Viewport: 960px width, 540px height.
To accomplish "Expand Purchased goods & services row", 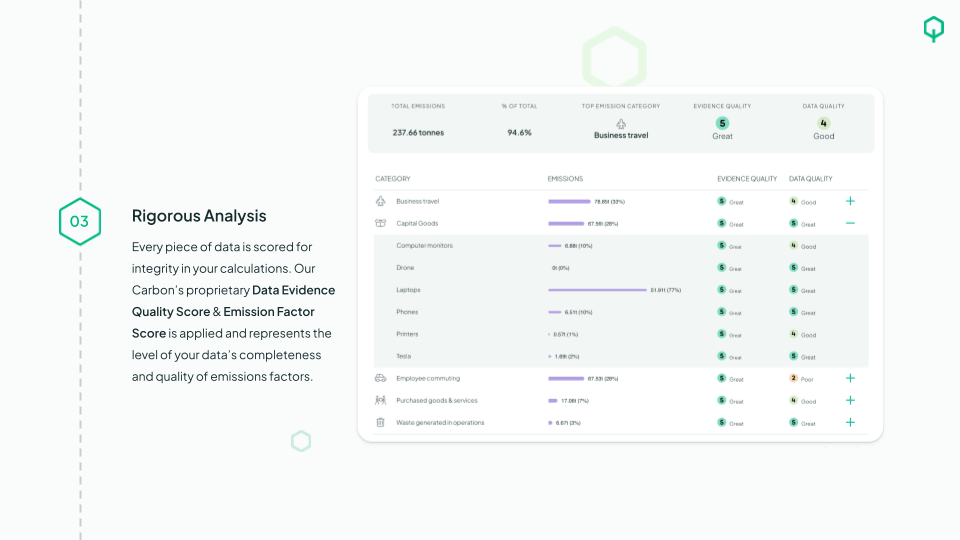I will coord(850,400).
